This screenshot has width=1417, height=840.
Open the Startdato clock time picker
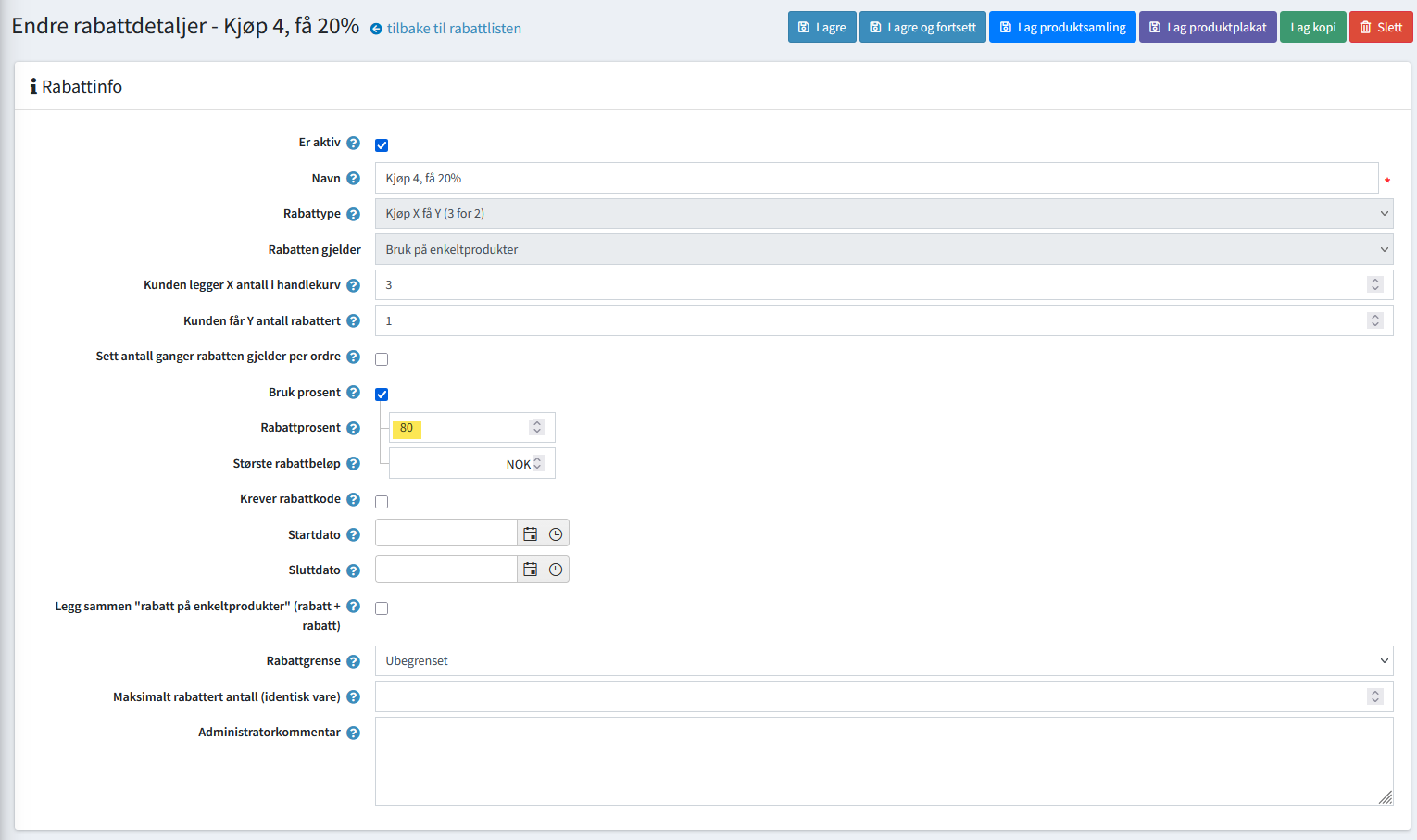(556, 534)
